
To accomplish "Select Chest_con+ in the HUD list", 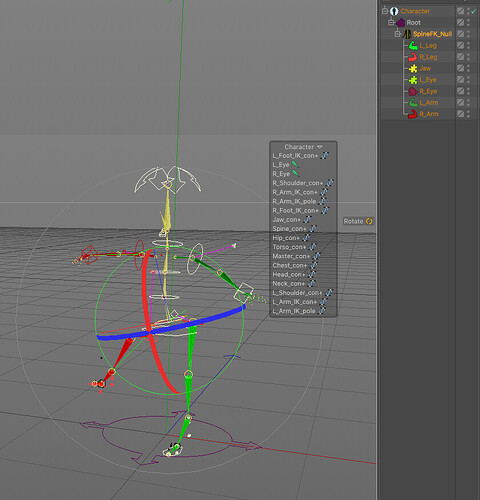I will (x=289, y=265).
